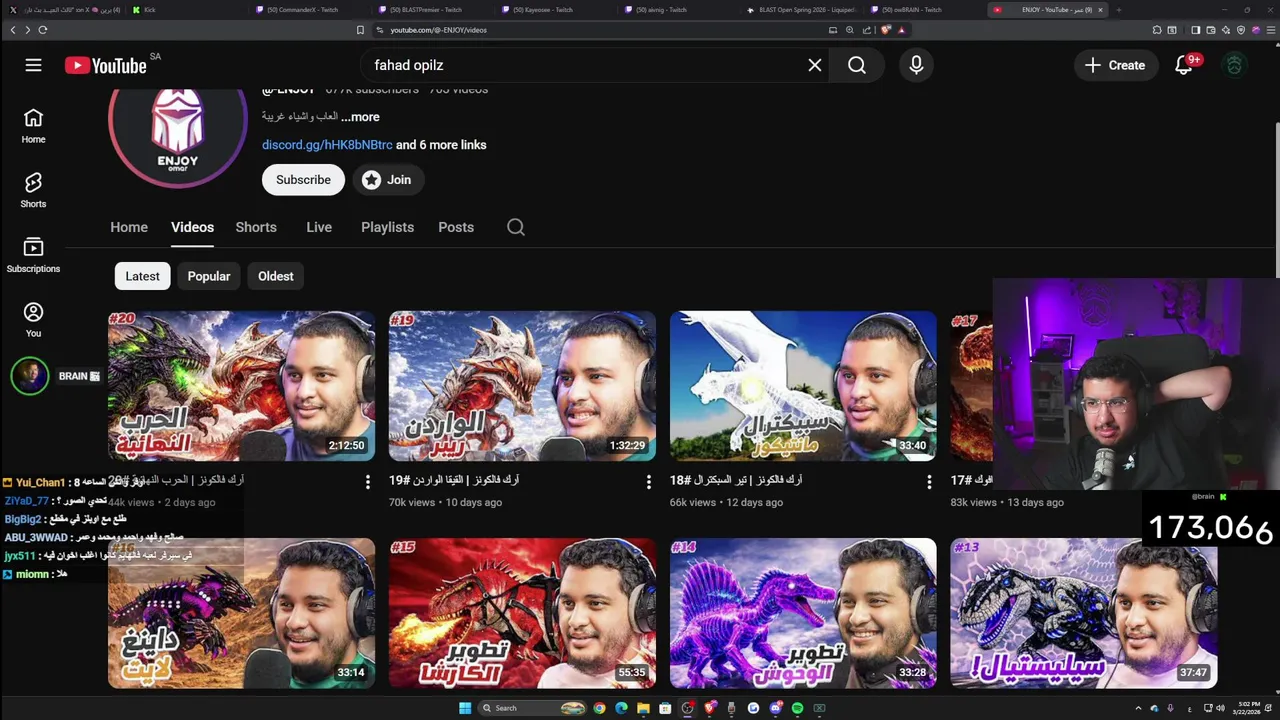Open the options menu for video #19 الواردن ريبر
Image resolution: width=1280 pixels, height=720 pixels.
click(648, 482)
